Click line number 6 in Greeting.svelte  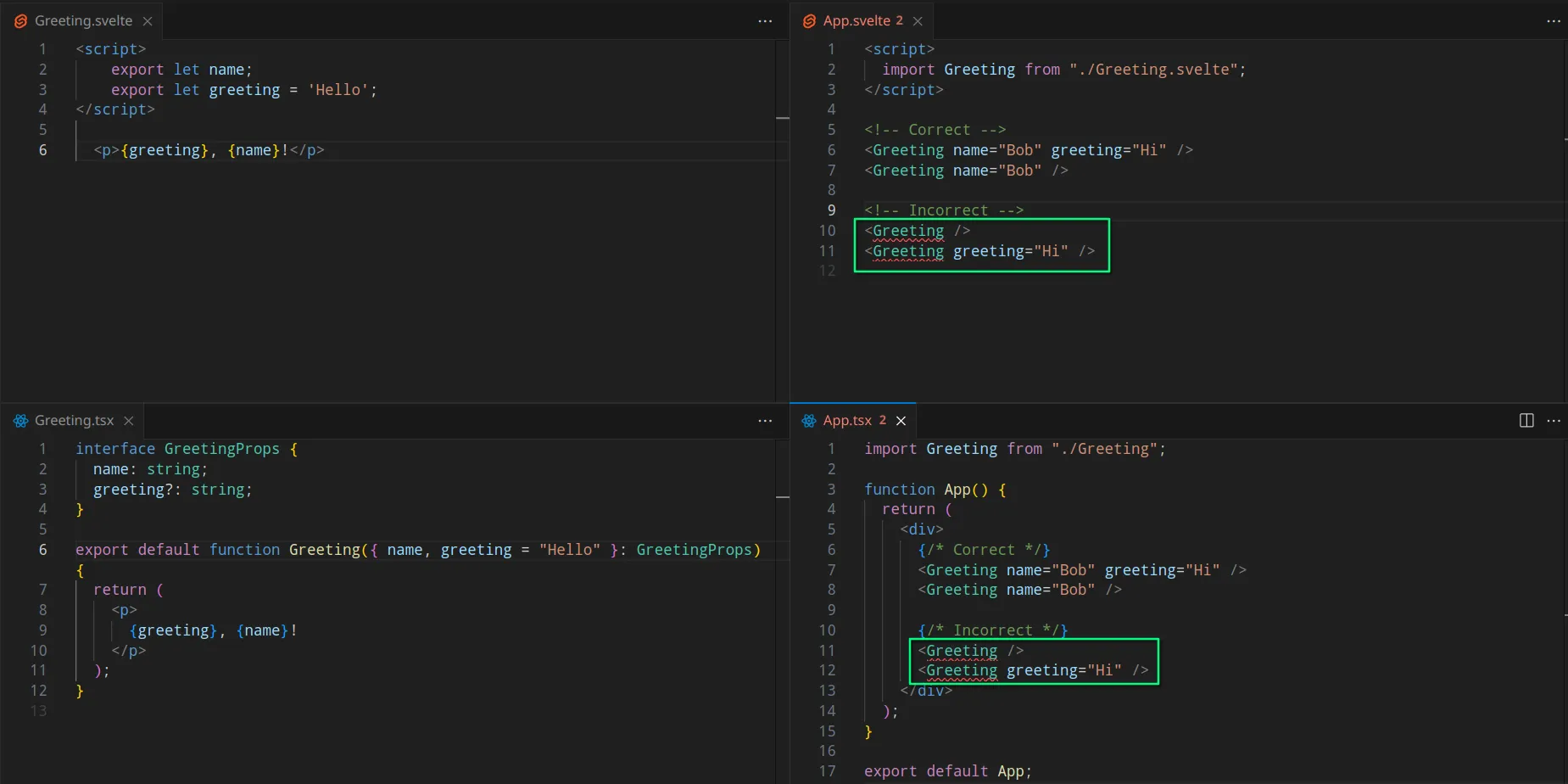[x=42, y=150]
